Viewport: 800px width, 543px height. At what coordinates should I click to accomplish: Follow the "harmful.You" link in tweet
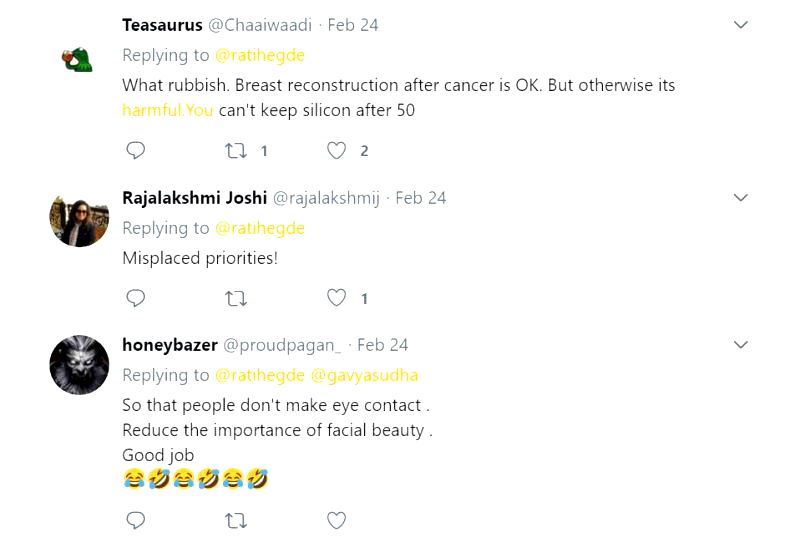click(168, 110)
